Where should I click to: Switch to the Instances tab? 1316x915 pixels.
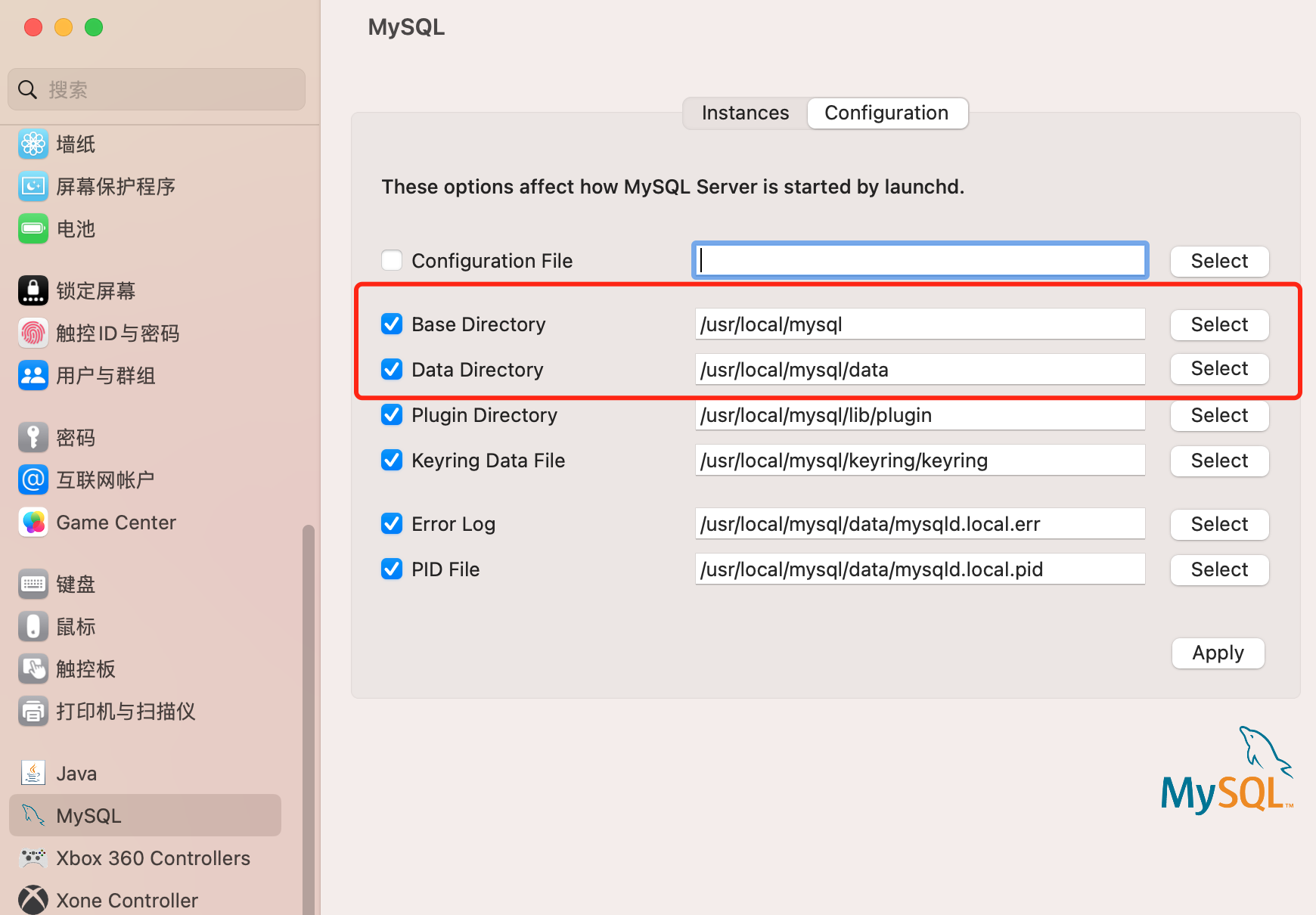coord(746,113)
